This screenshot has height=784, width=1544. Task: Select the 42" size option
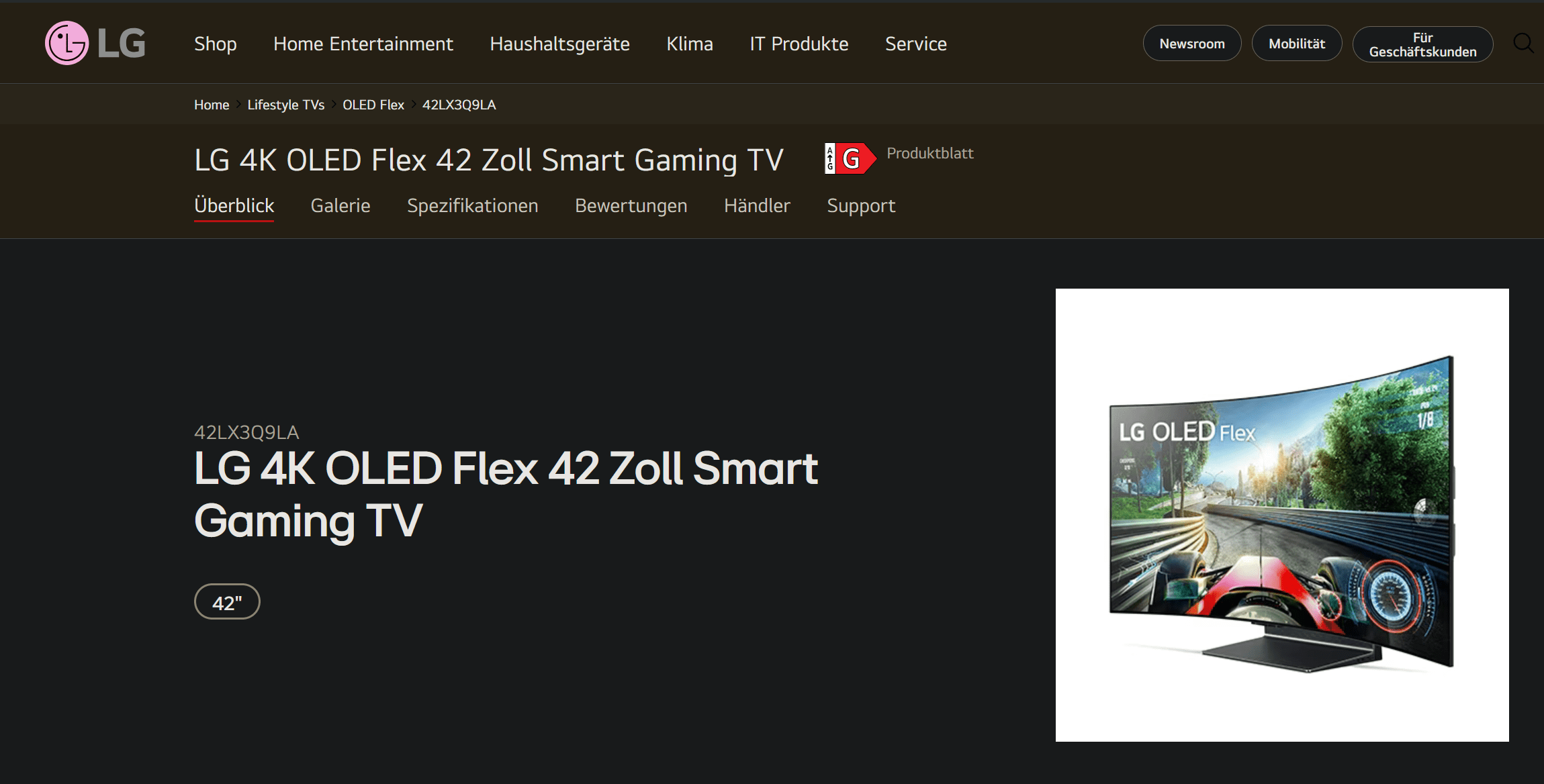[227, 602]
